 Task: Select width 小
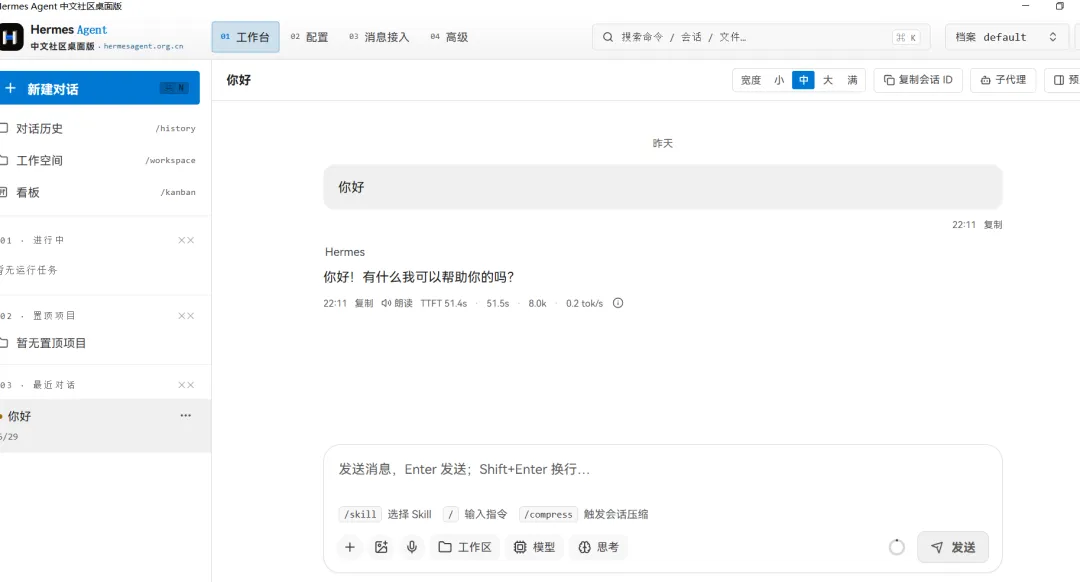point(779,80)
